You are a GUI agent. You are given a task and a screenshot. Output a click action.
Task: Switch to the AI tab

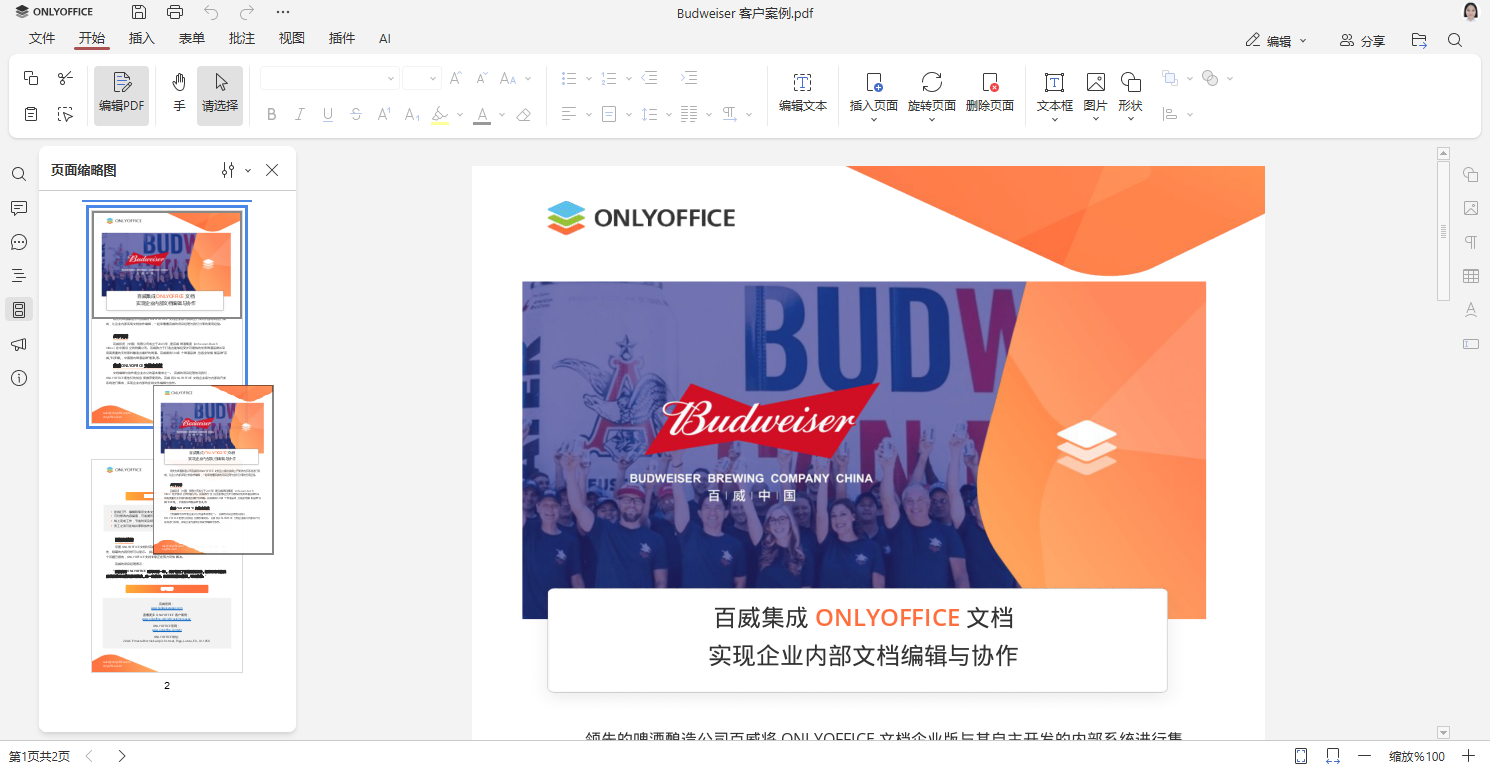385,39
